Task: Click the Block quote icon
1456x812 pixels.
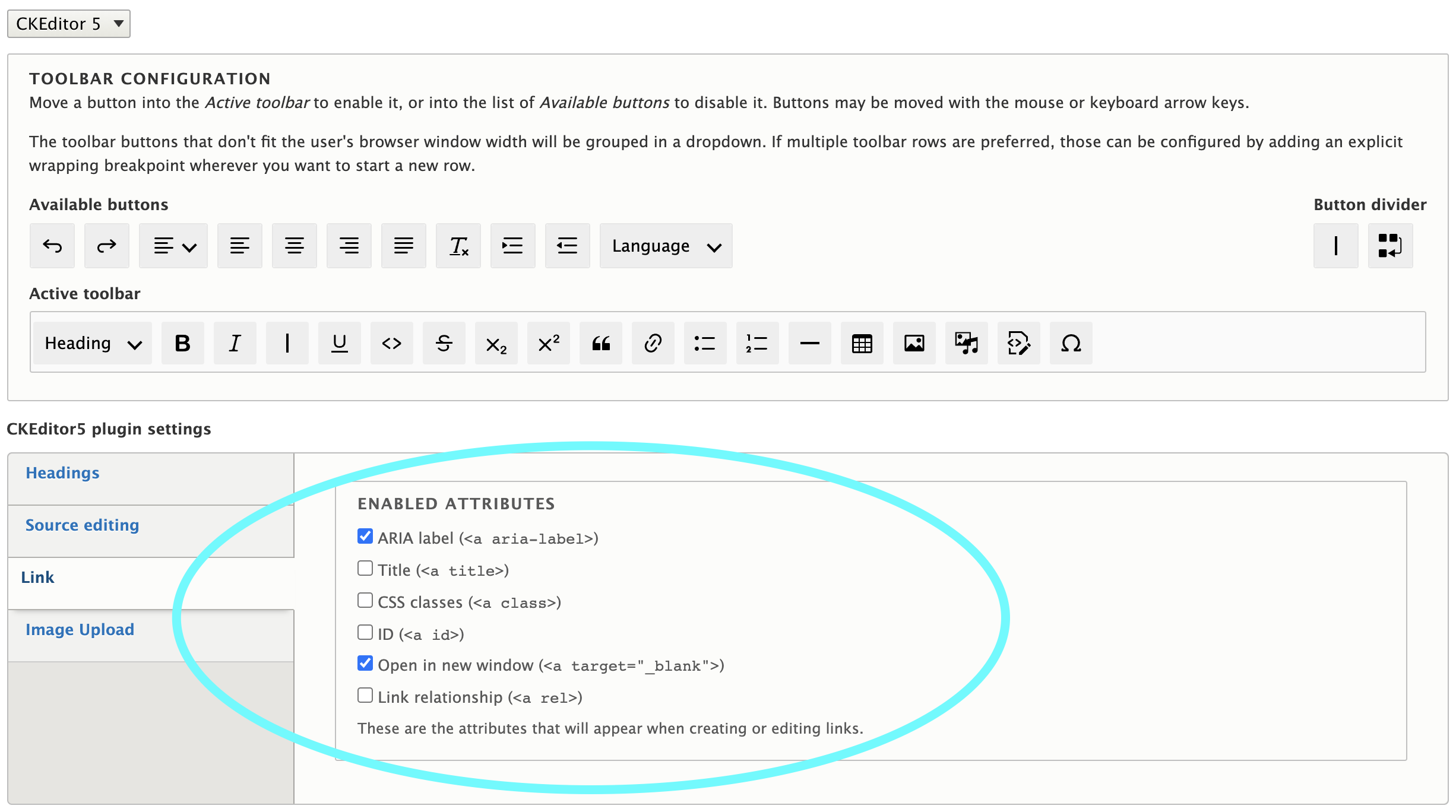Action: [x=600, y=343]
